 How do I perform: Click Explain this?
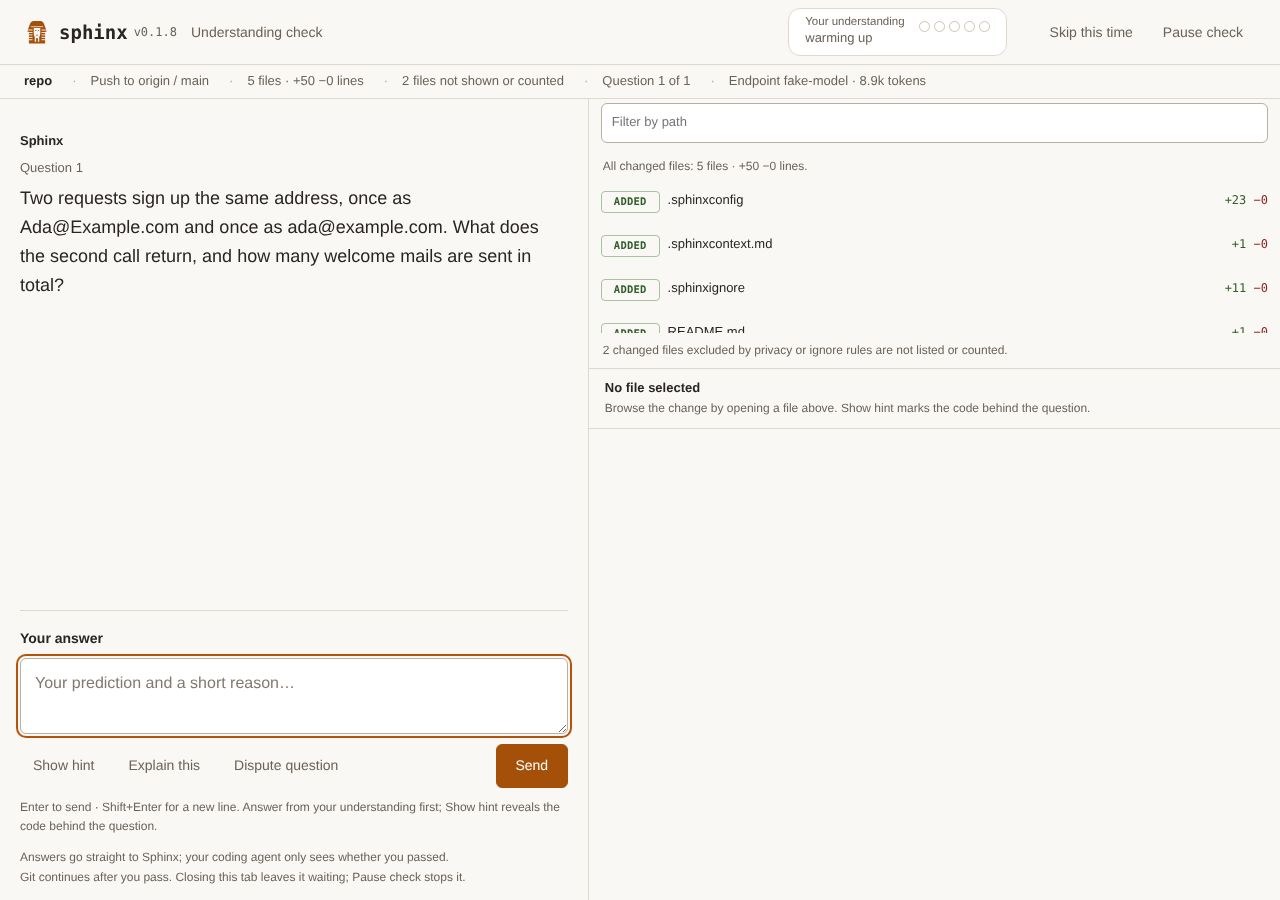[164, 765]
